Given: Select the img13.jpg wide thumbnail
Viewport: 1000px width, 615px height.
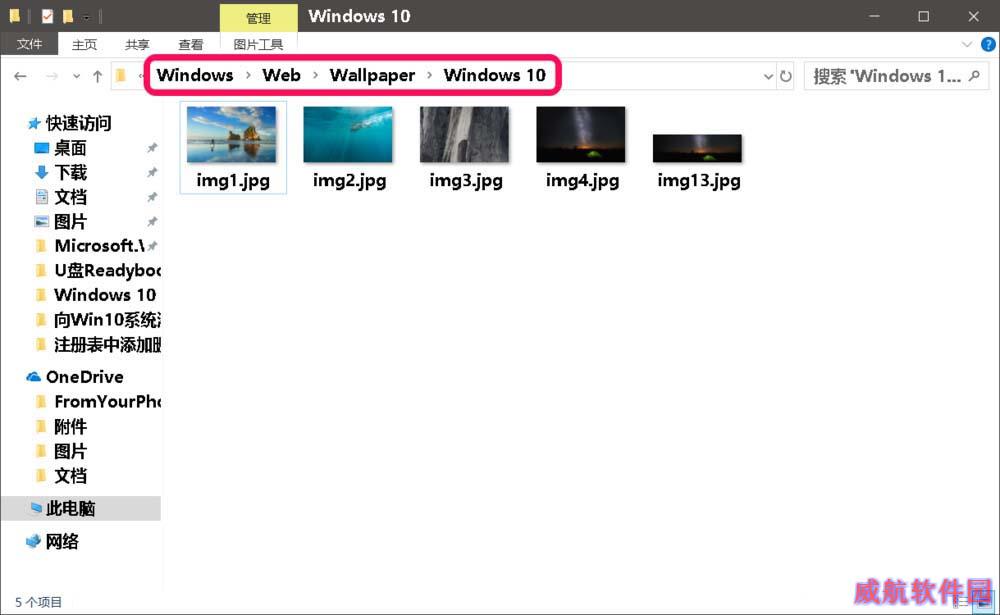Looking at the screenshot, I should (697, 148).
